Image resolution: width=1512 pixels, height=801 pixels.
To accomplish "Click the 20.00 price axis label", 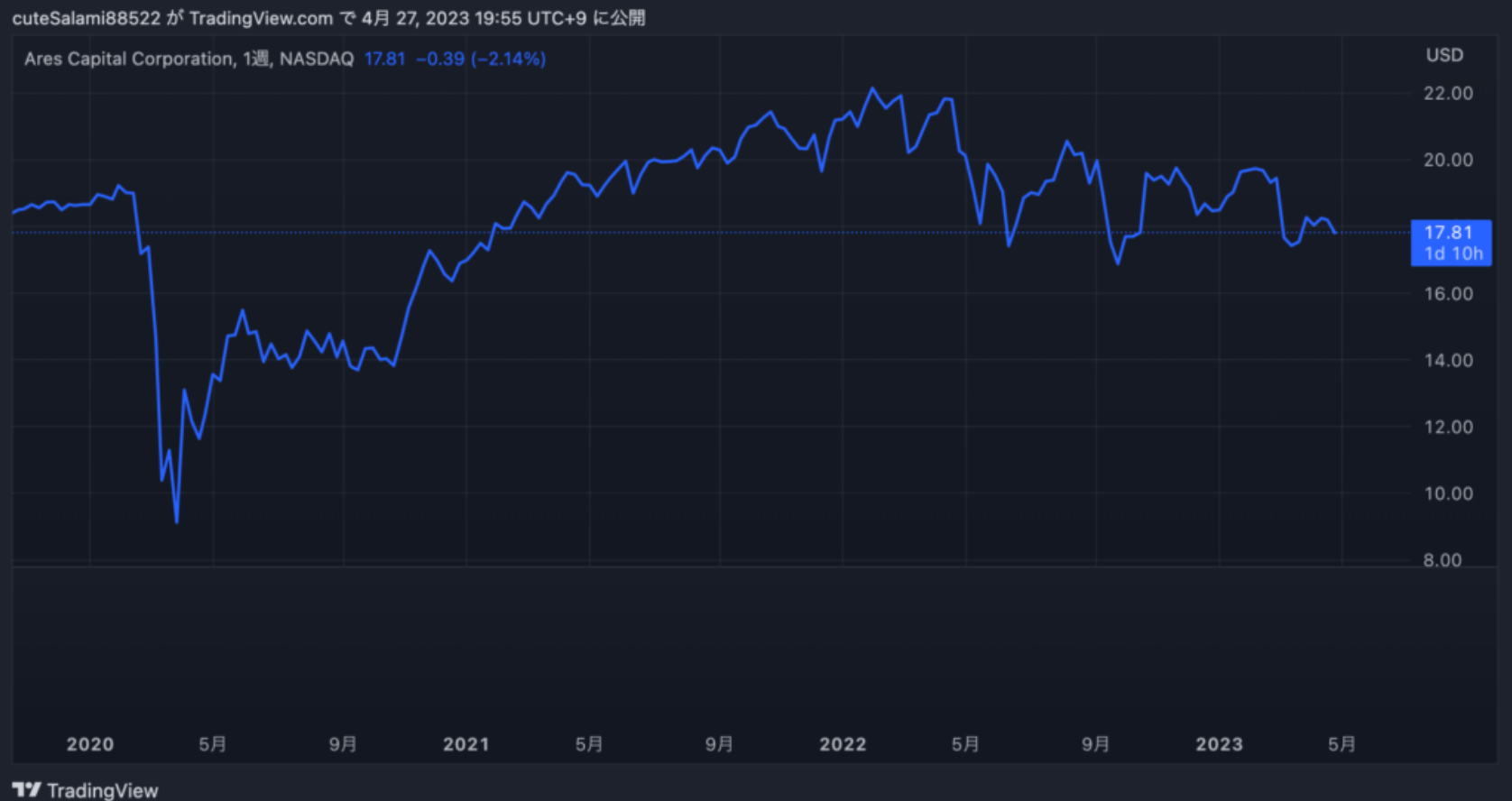I will tap(1448, 160).
